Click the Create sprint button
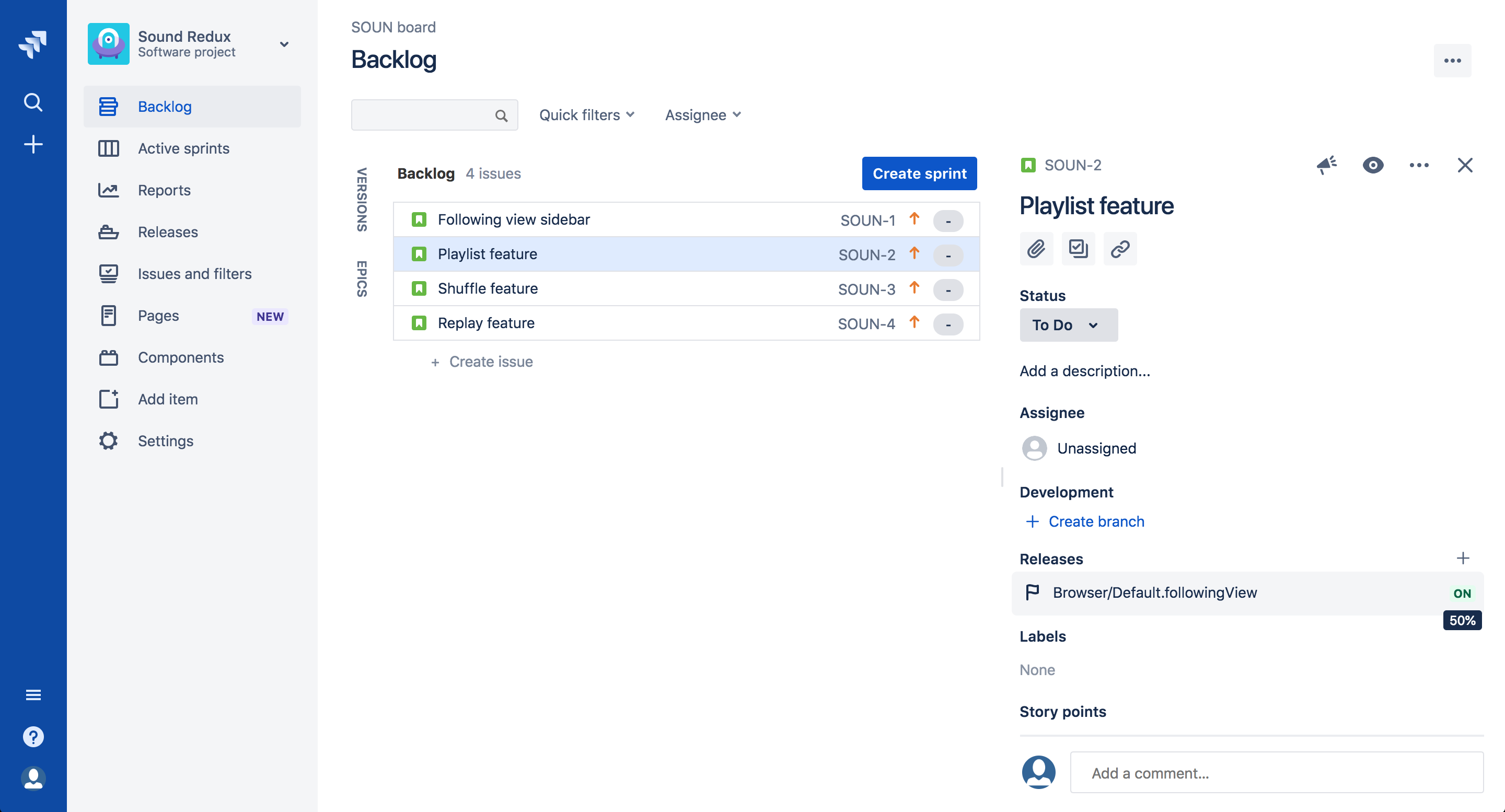 click(919, 173)
